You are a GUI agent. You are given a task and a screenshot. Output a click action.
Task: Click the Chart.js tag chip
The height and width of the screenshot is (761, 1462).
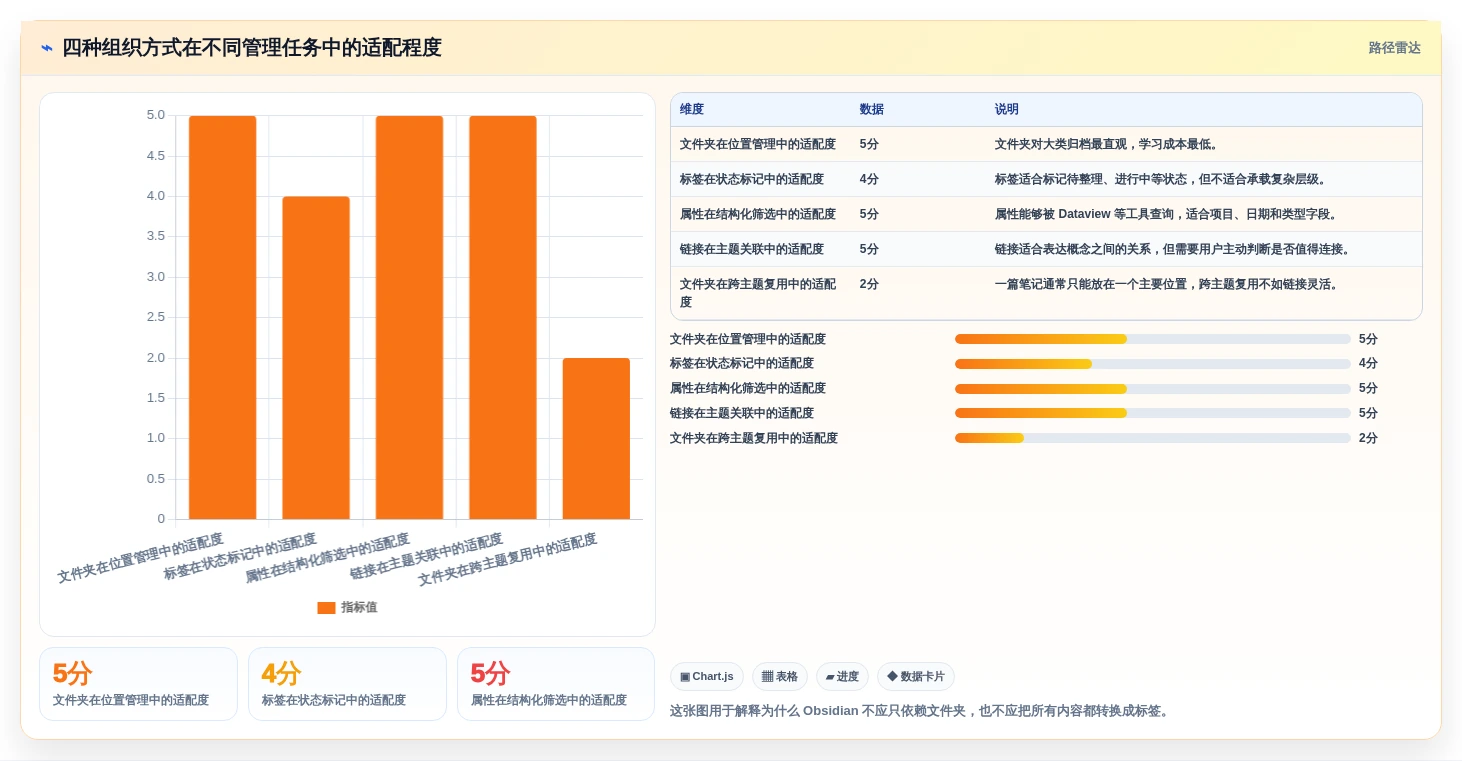pos(707,677)
